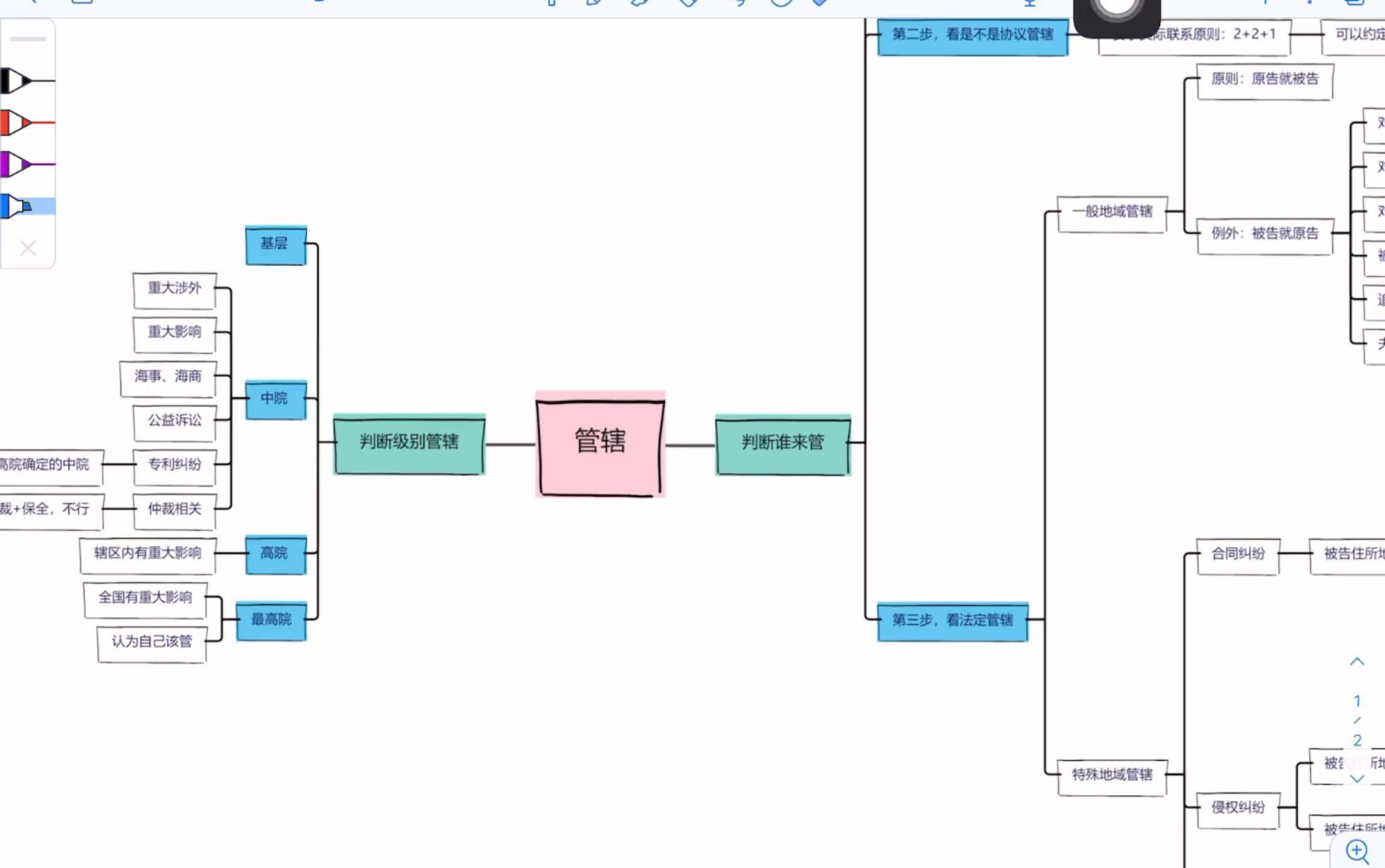
Task: Select the 辖区内有重大影响 node
Action: click(148, 555)
